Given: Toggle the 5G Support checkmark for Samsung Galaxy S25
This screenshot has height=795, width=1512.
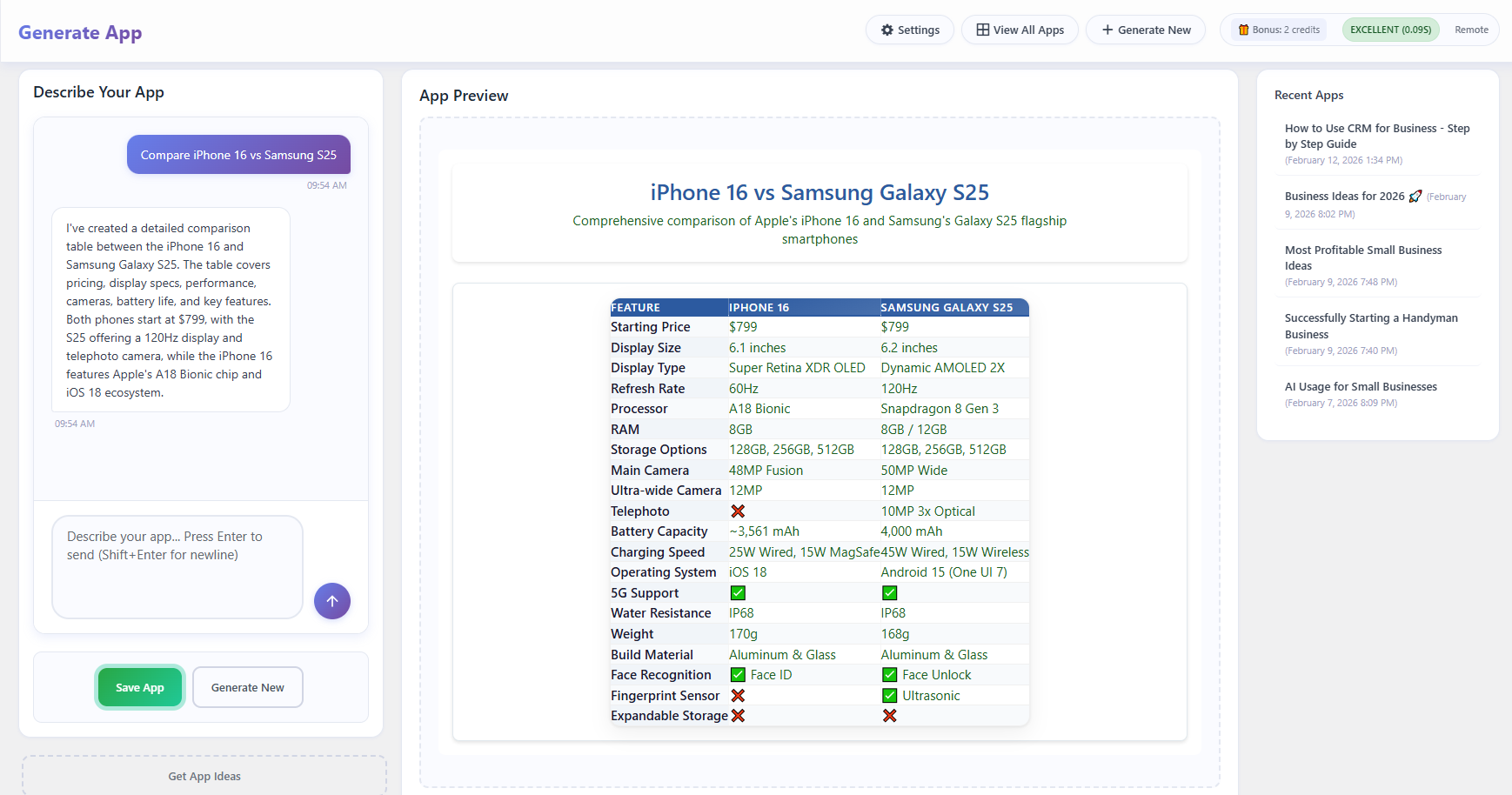Looking at the screenshot, I should [889, 592].
